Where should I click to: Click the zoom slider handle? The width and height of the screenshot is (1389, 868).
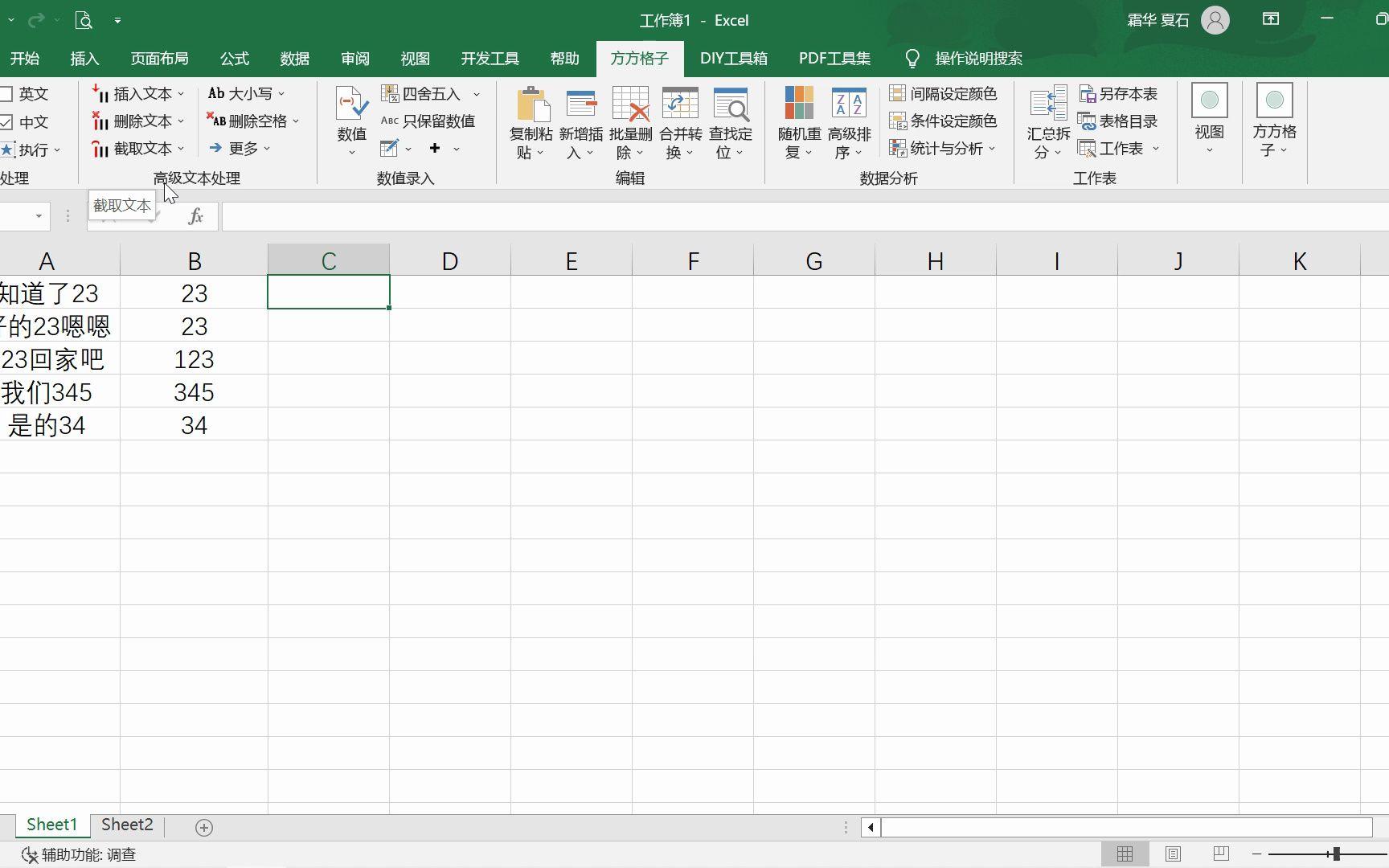pyautogui.click(x=1336, y=854)
